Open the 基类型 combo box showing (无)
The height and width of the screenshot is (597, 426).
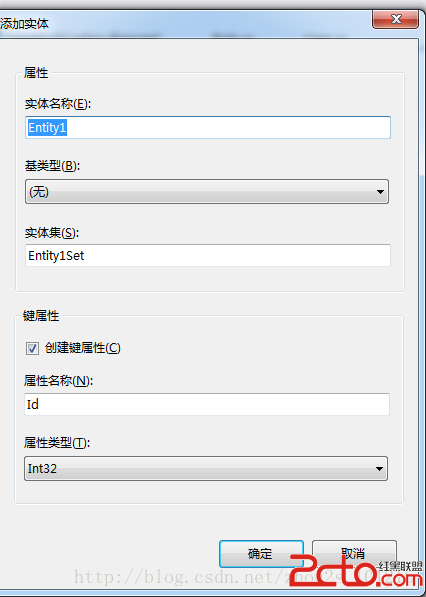(207, 192)
